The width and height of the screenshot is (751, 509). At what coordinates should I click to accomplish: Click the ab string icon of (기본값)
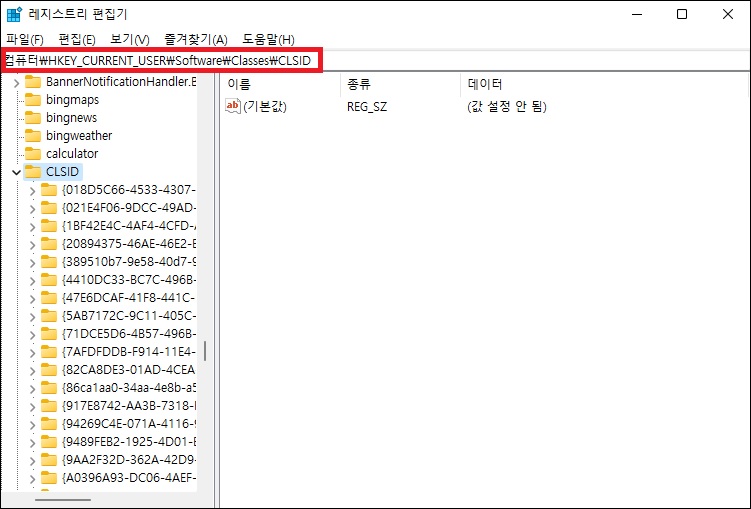pos(233,106)
